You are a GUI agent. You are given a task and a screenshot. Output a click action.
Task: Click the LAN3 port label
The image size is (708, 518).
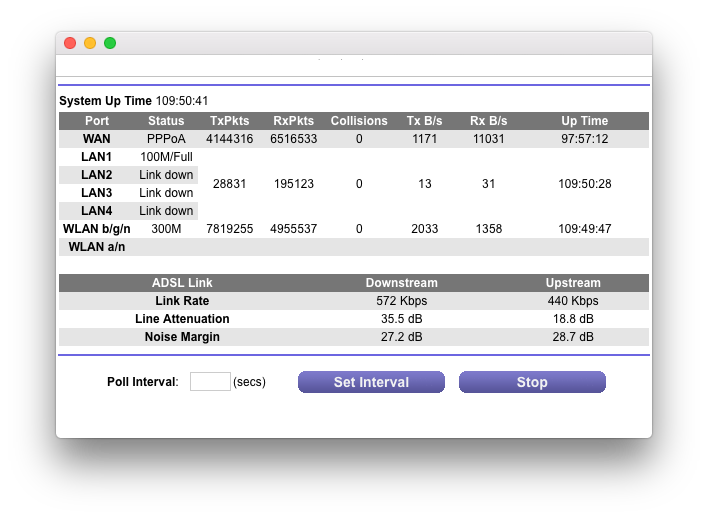[97, 193]
